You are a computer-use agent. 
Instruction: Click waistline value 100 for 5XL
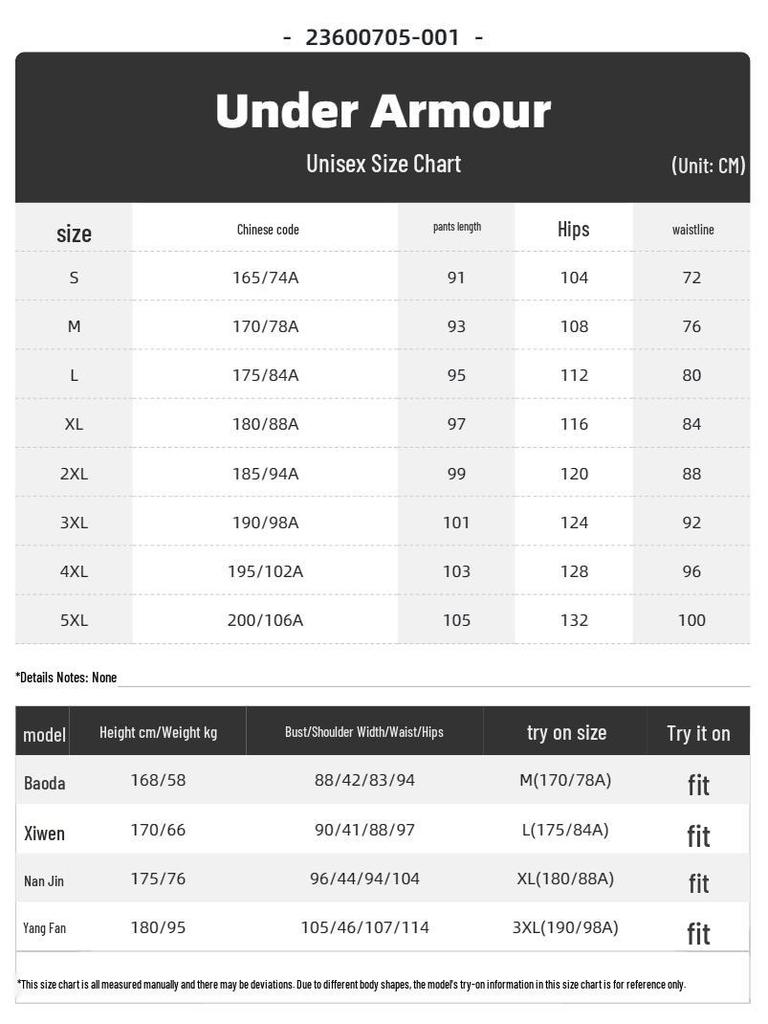coord(692,620)
